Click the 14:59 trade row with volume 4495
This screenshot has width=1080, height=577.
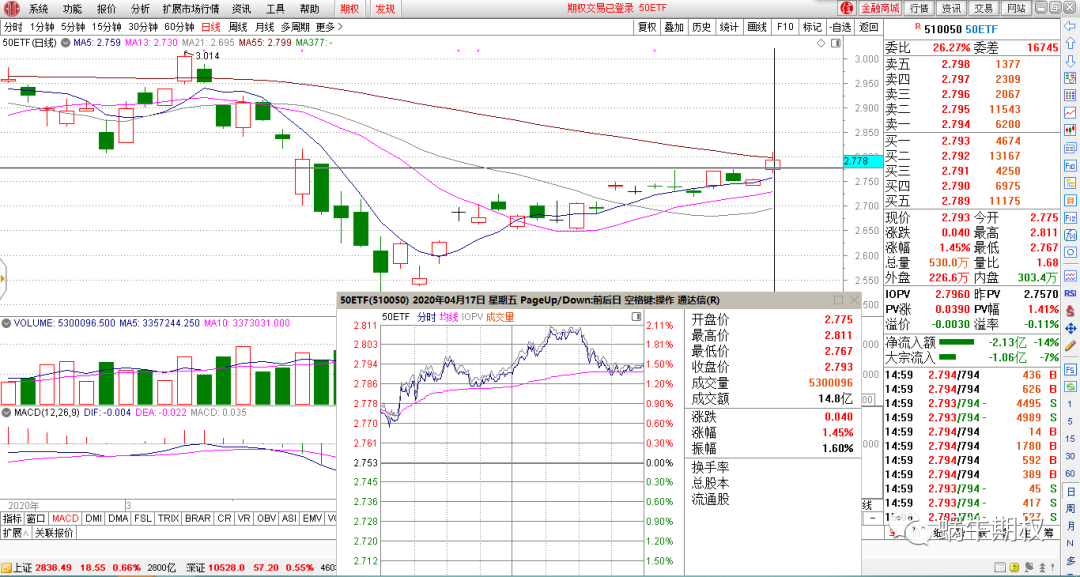pos(972,403)
